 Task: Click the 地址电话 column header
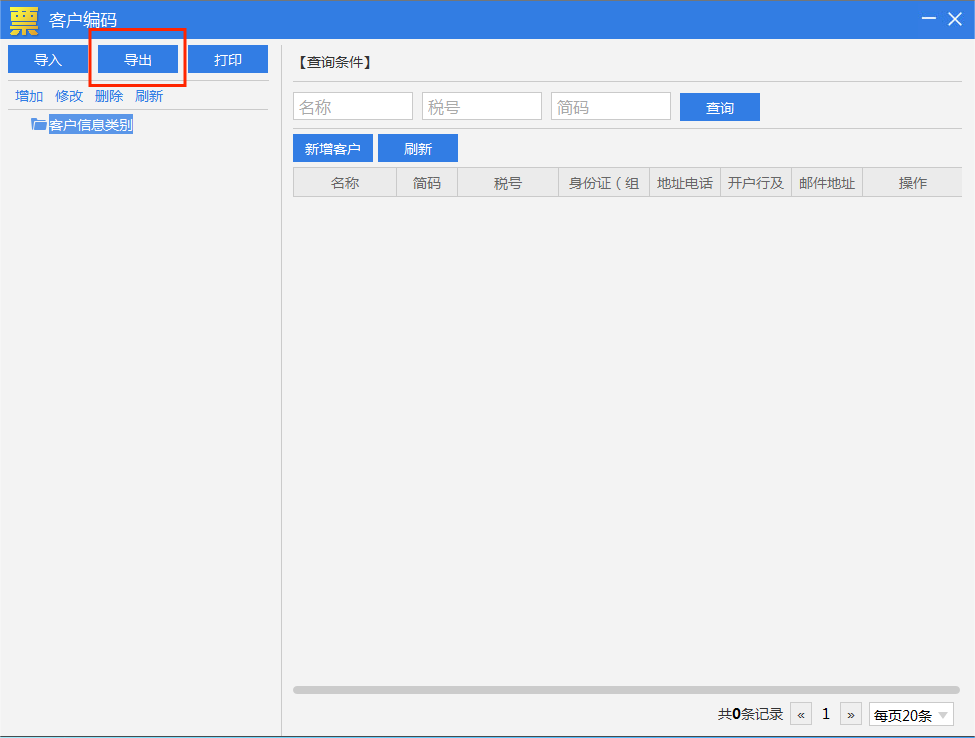coord(685,182)
